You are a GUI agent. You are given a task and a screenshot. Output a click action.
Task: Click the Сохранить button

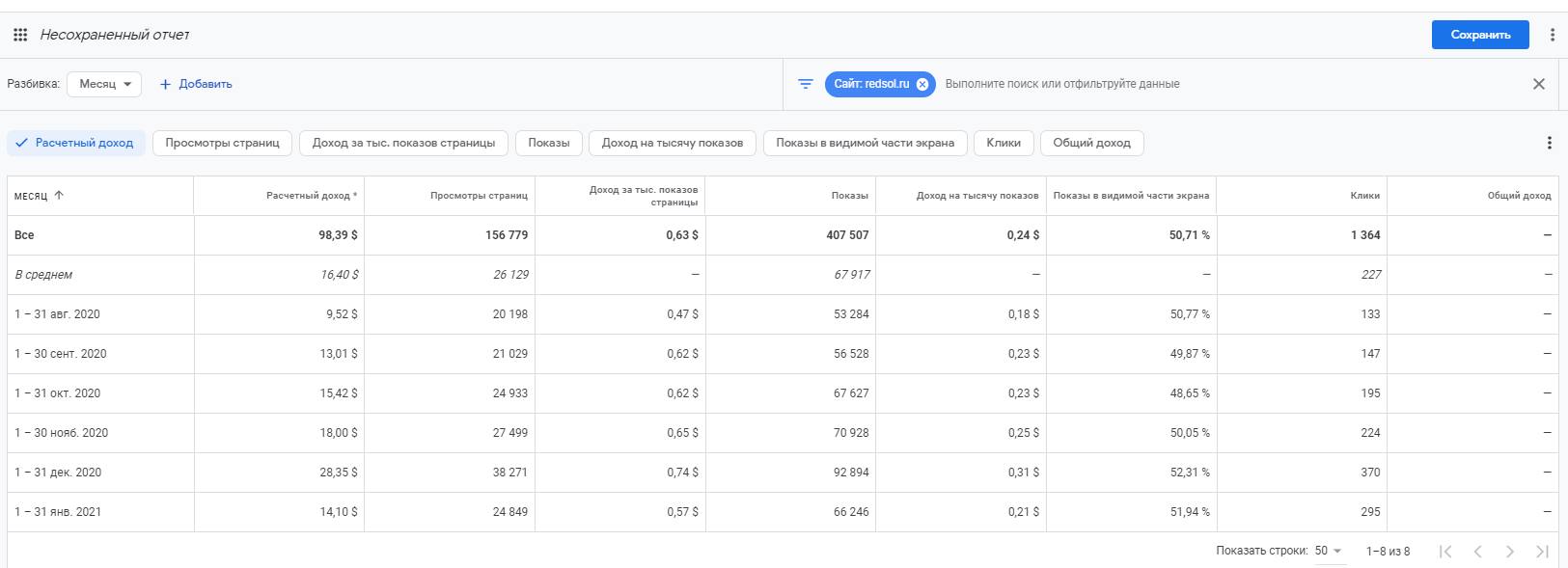1479,35
